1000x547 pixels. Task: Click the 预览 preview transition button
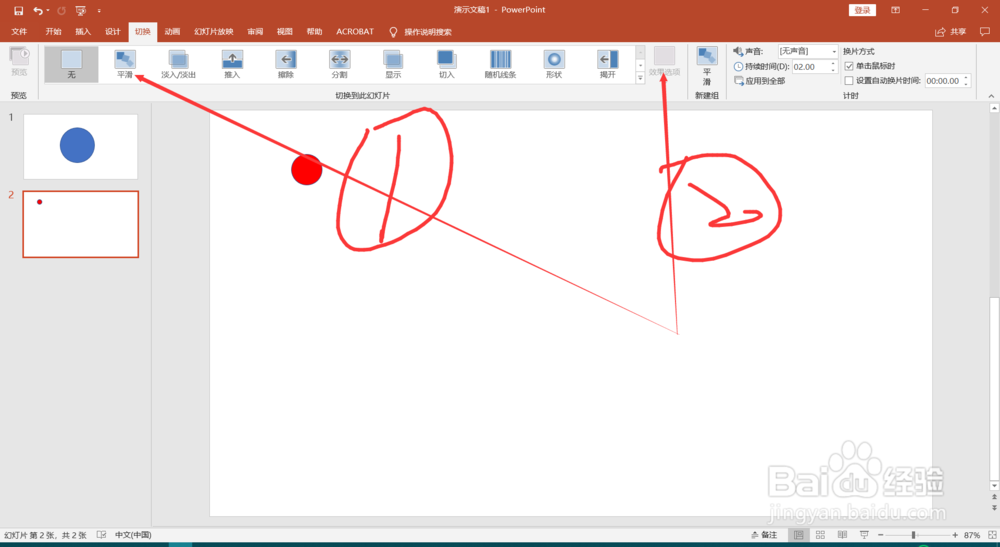[19, 62]
